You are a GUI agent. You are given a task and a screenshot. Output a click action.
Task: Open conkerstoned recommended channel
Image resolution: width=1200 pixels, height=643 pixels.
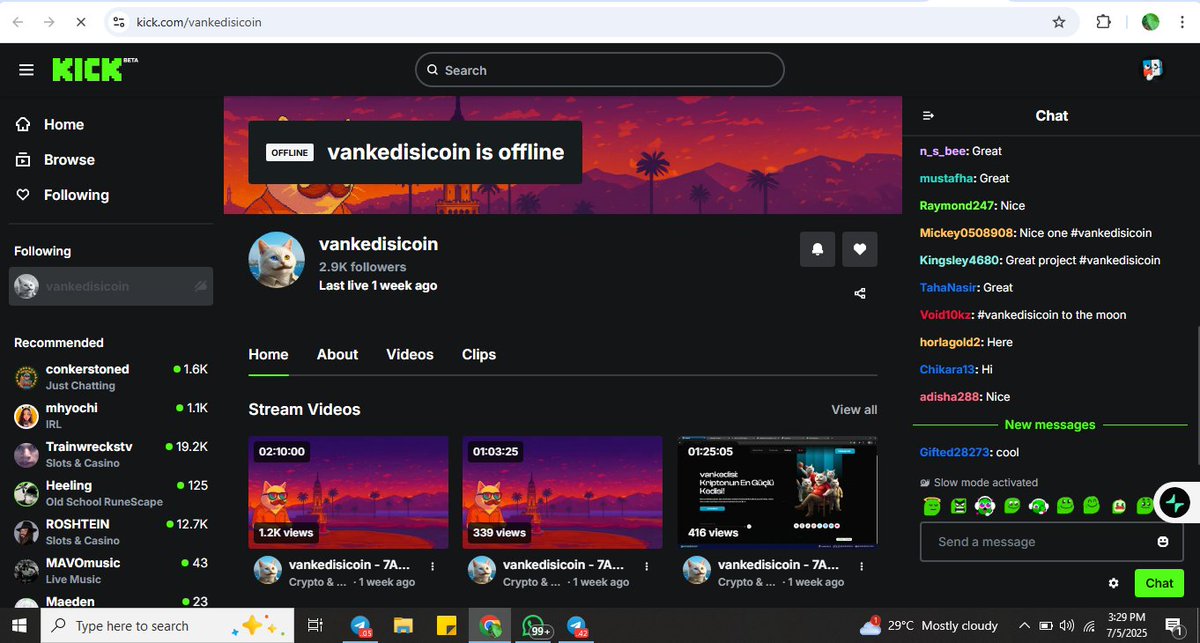(111, 377)
